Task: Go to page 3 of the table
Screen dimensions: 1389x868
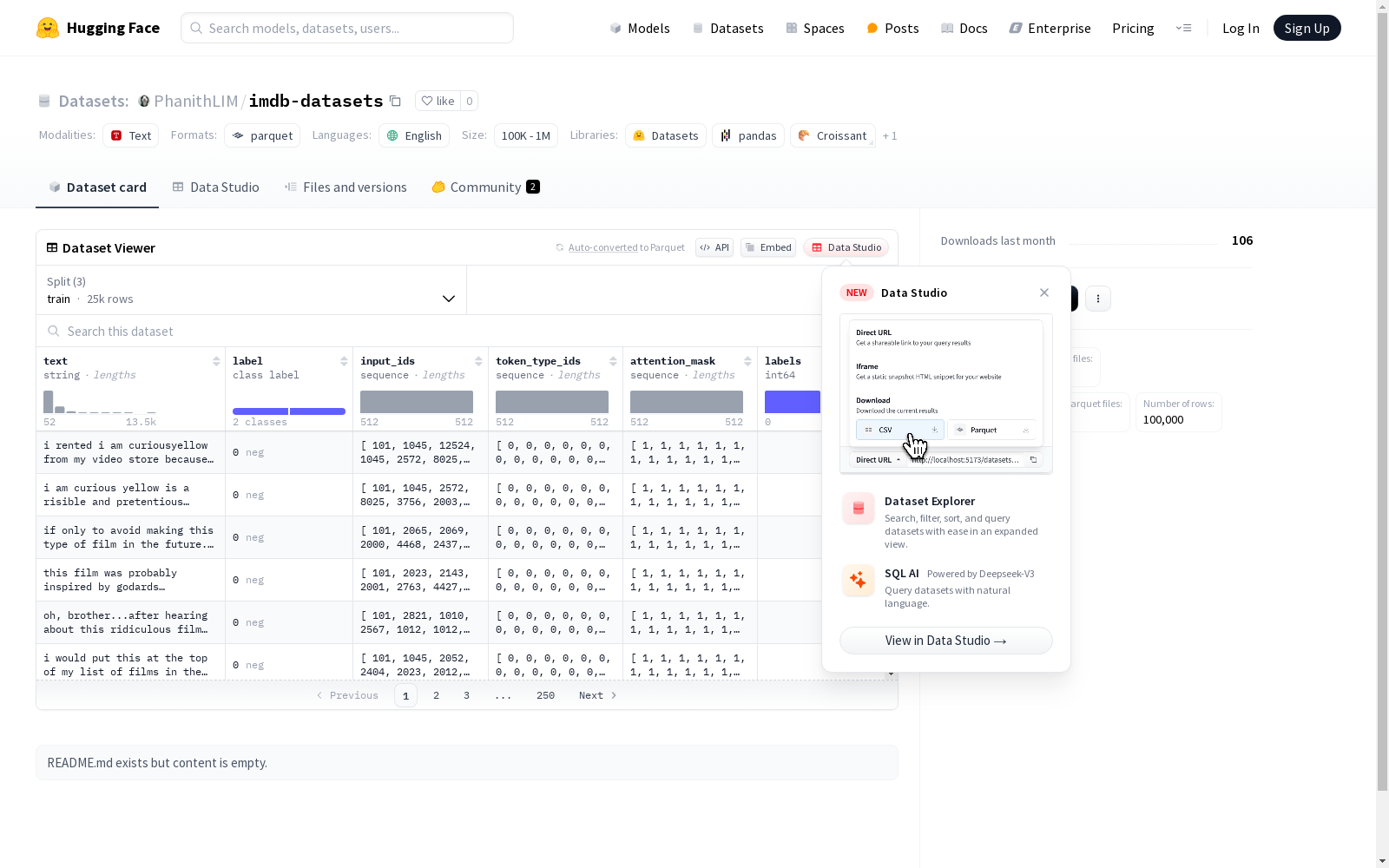Action: coord(466,695)
